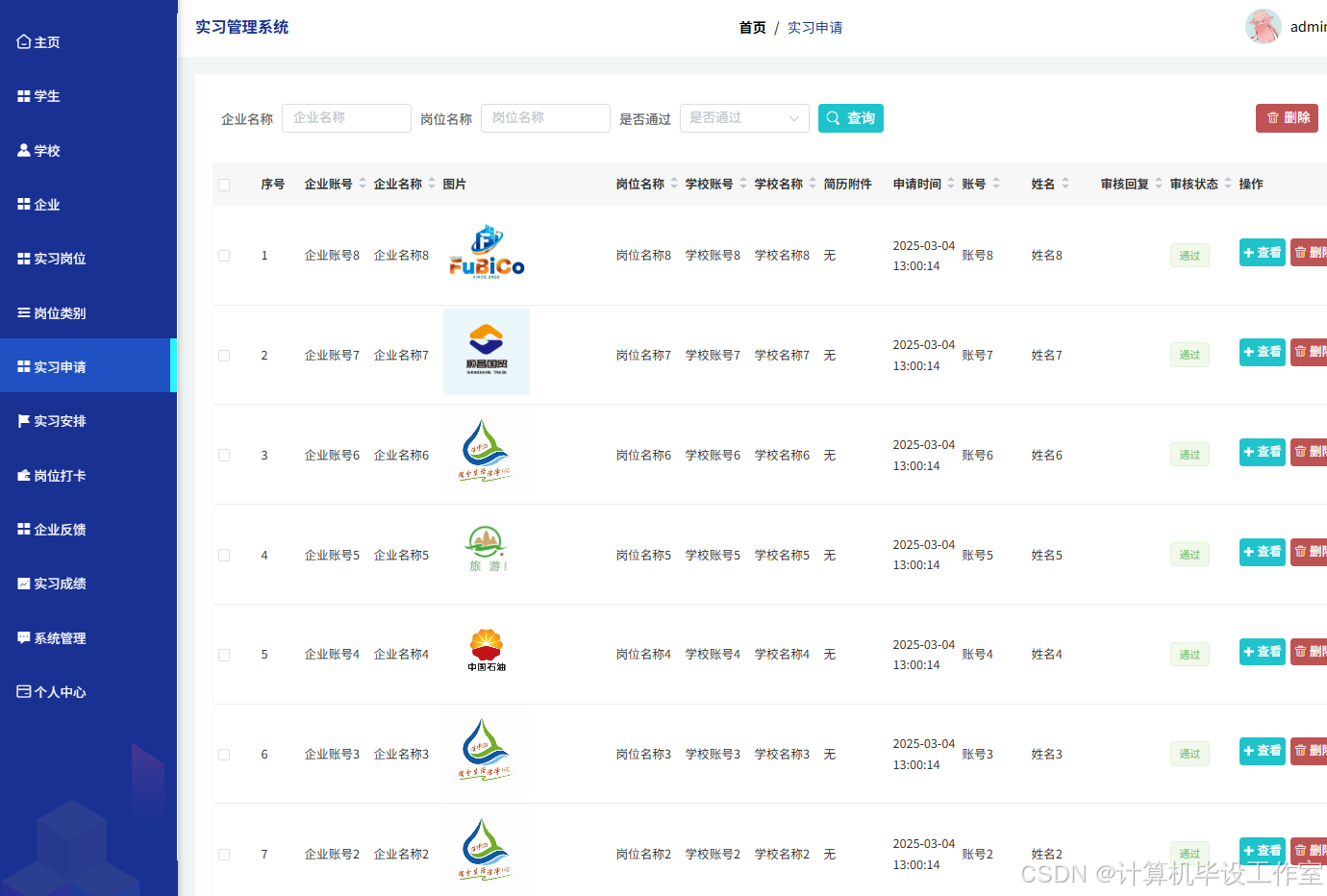The image size is (1327, 896).
Task: Open the 是否通过 dropdown
Action: pos(744,118)
